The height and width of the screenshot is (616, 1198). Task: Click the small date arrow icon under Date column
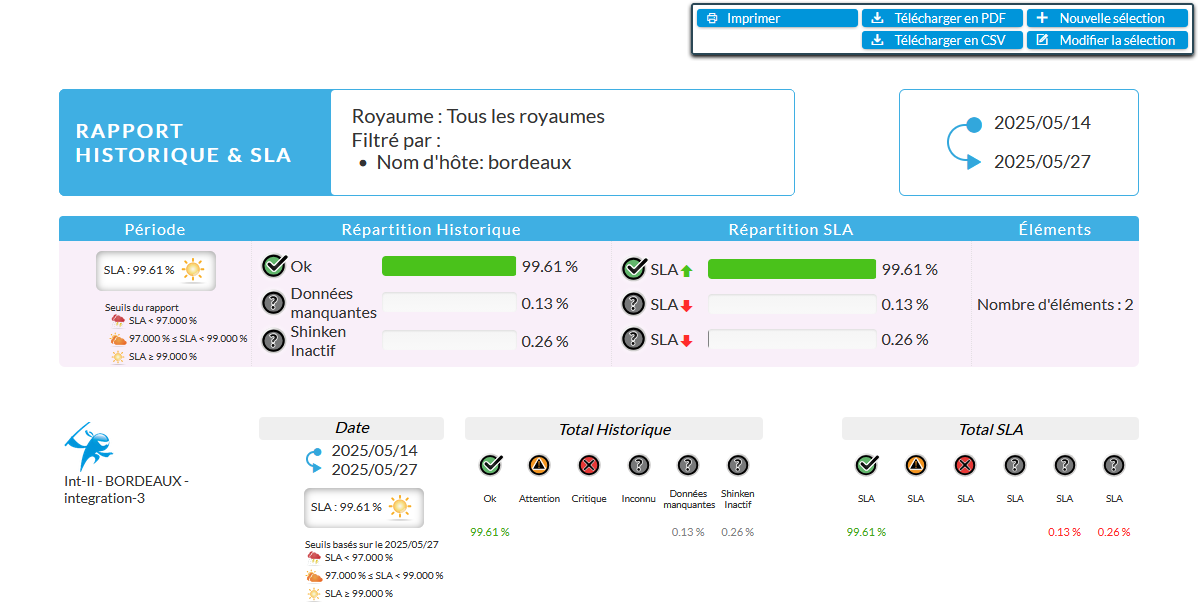pos(313,460)
